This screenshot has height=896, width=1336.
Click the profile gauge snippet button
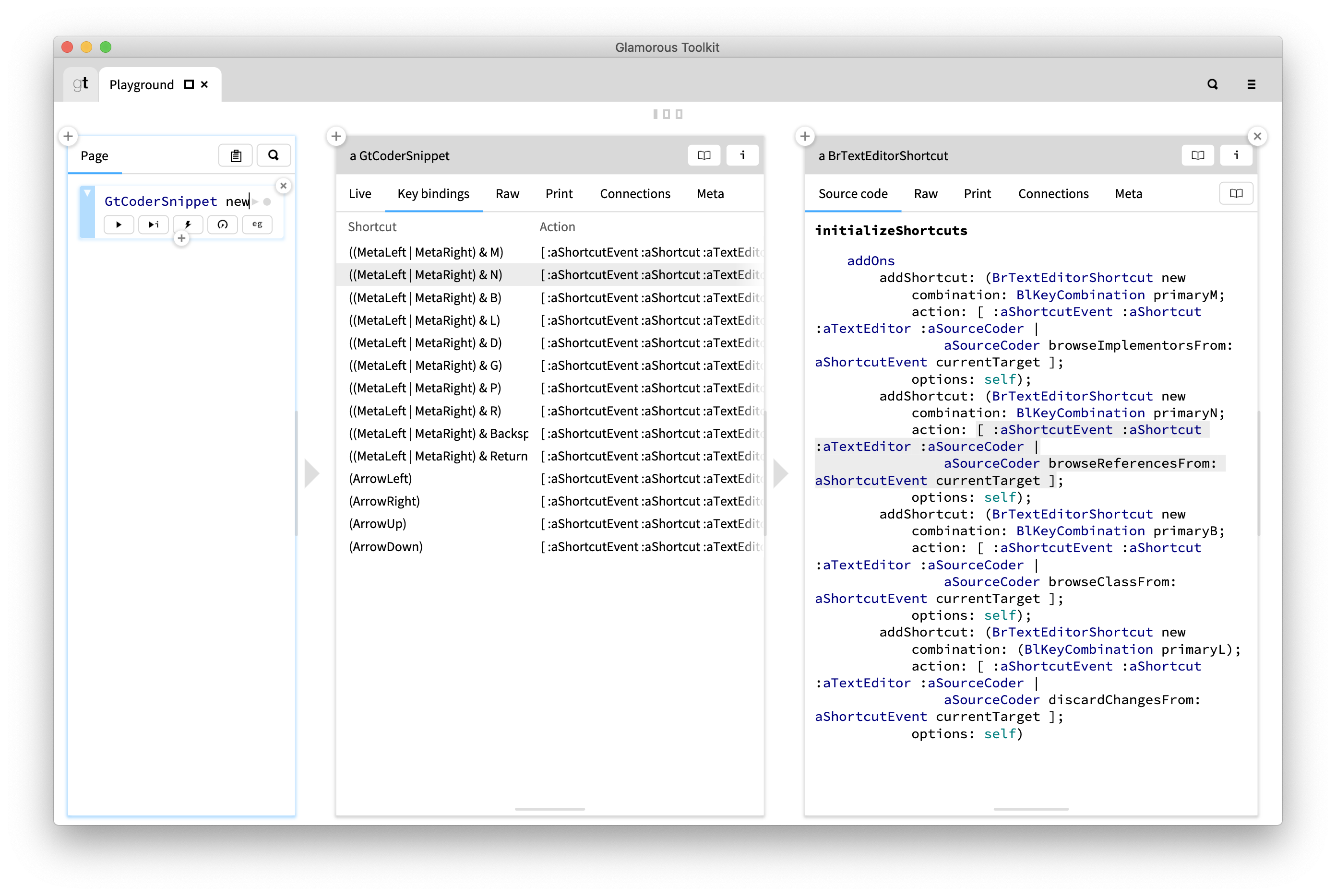[222, 224]
